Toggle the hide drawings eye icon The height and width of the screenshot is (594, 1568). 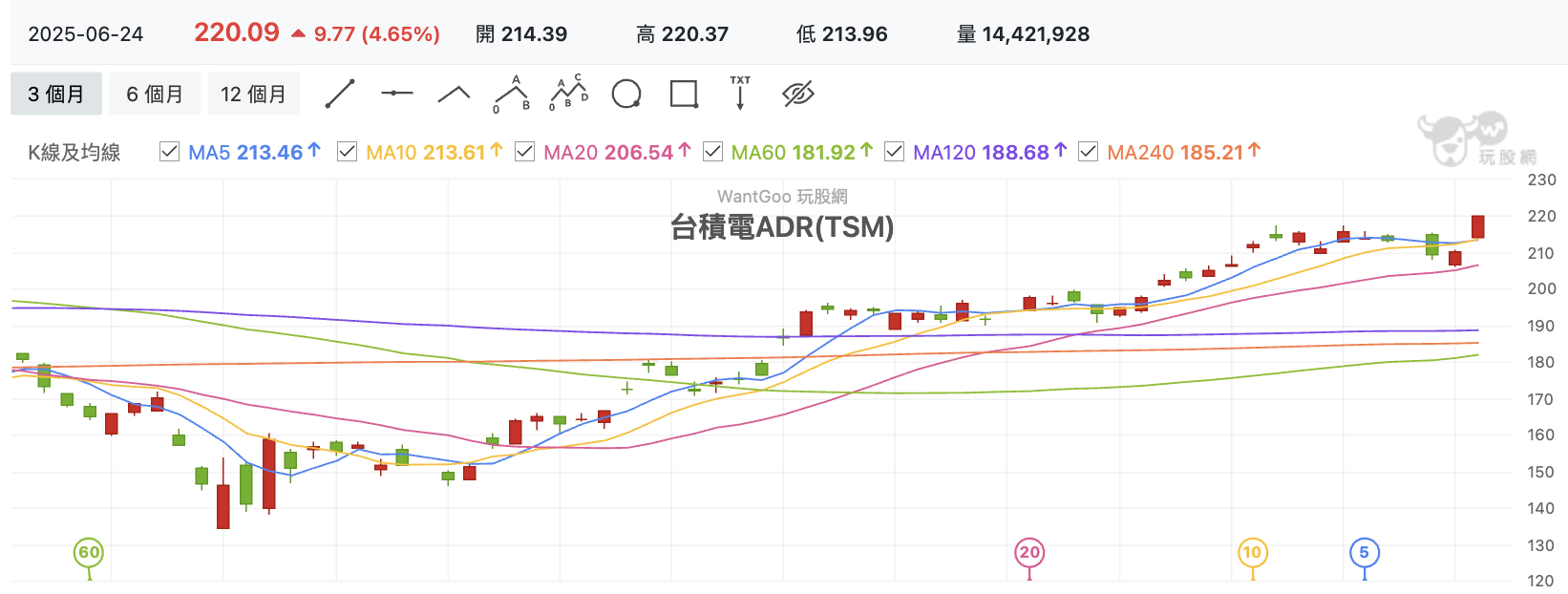coord(797,94)
